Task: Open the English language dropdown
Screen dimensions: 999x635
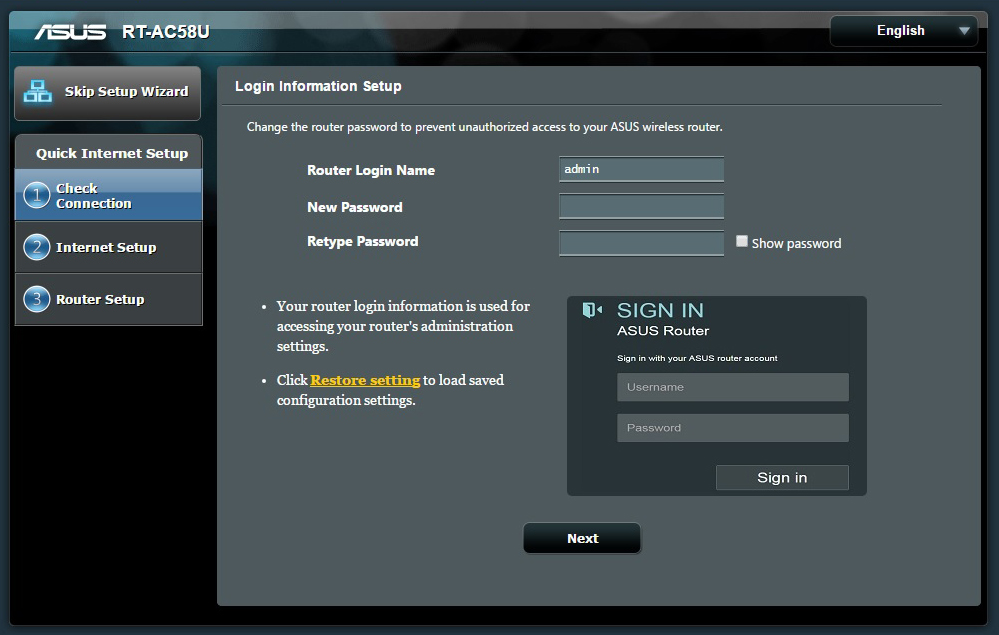Action: tap(903, 31)
